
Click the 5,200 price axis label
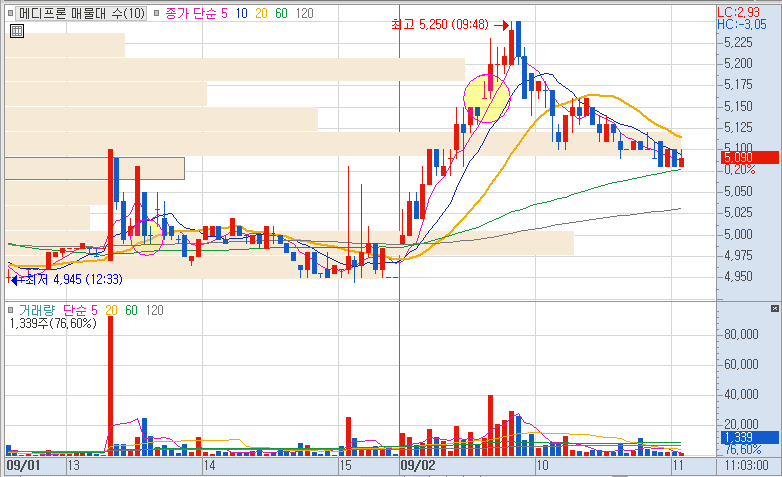(738, 63)
